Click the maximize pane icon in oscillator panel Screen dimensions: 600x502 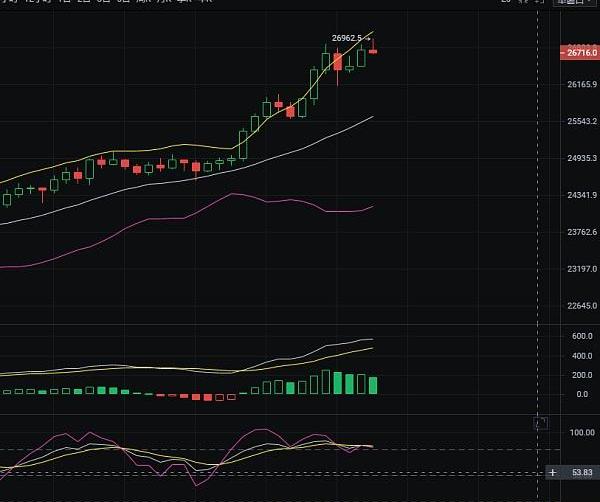click(541, 423)
